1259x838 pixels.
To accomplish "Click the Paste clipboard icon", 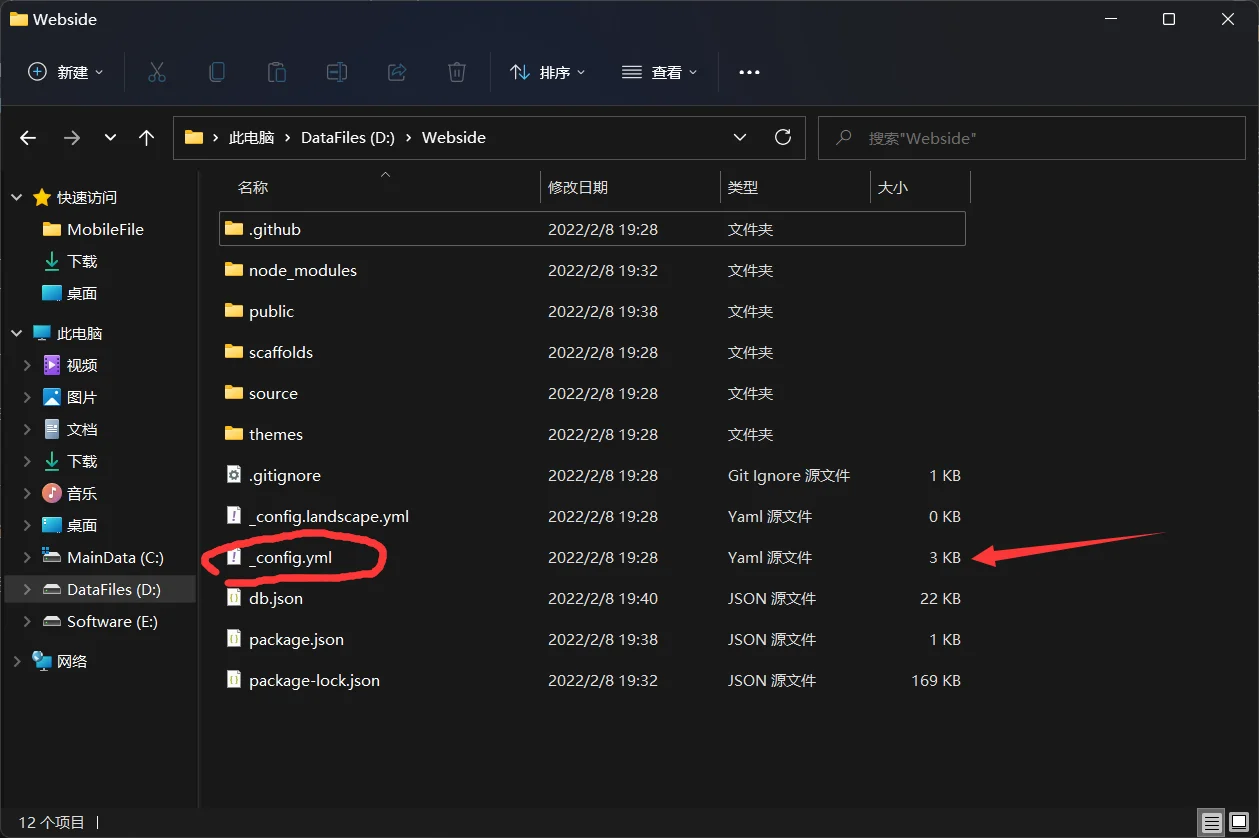I will click(x=276, y=72).
